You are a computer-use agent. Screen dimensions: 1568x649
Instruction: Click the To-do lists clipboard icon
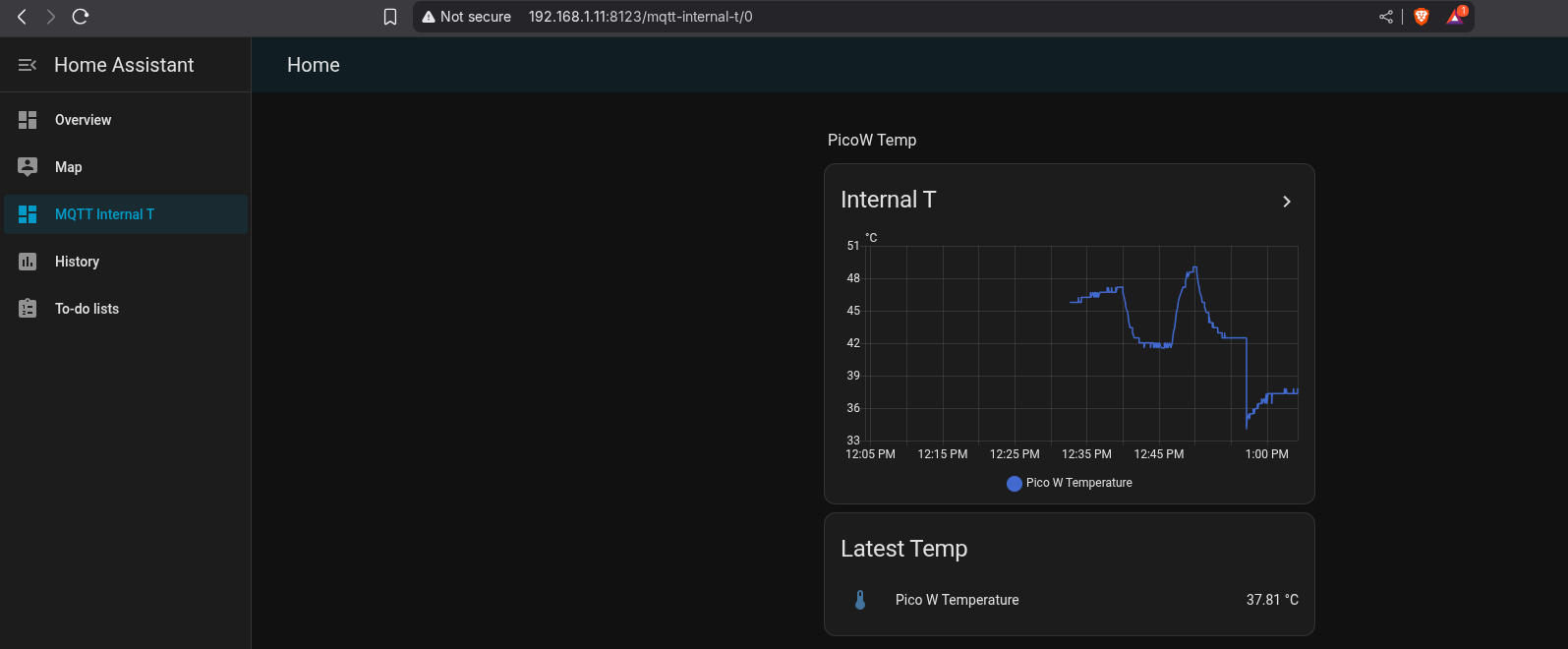(x=28, y=309)
